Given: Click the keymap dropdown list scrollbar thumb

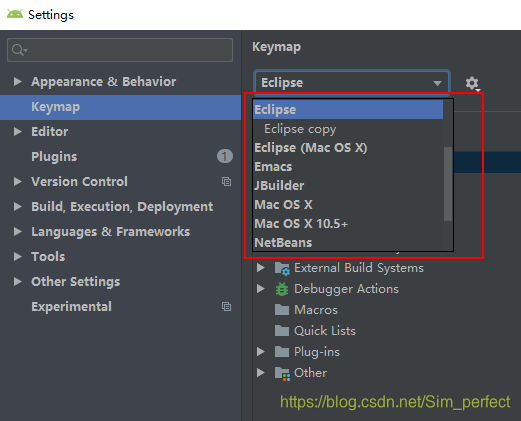Looking at the screenshot, I should tap(448, 184).
